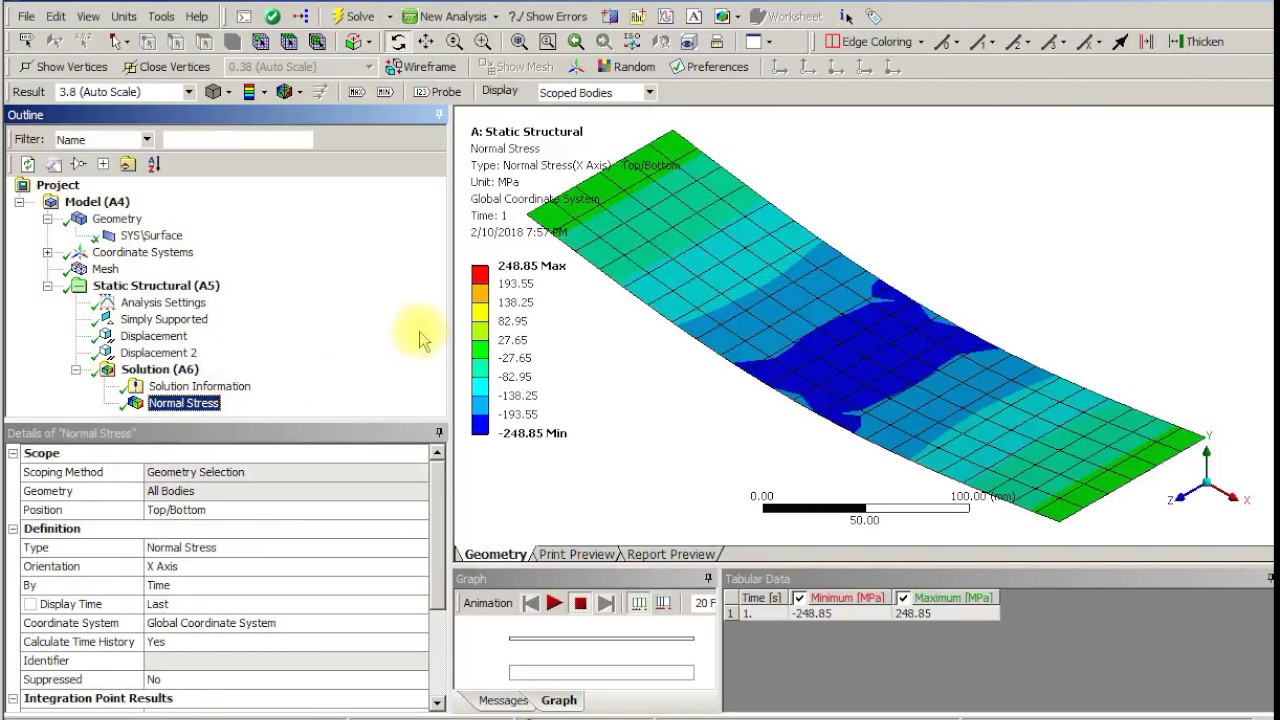Select Solution Information in the tree
Image resolution: width=1280 pixels, height=720 pixels.
[x=199, y=387]
